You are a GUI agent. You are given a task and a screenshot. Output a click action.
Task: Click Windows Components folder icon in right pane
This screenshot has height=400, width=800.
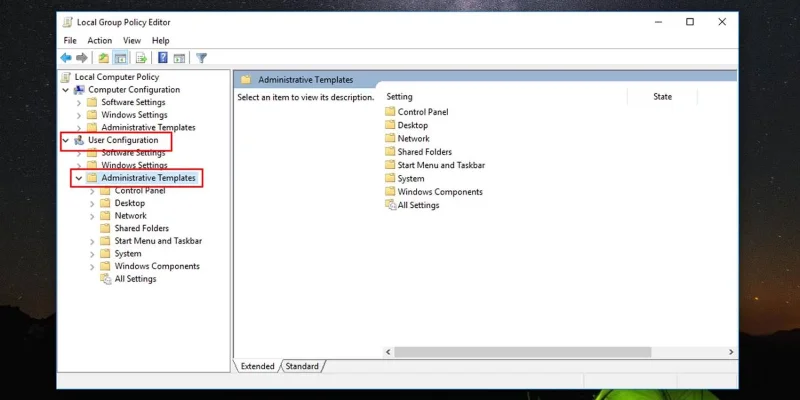390,192
